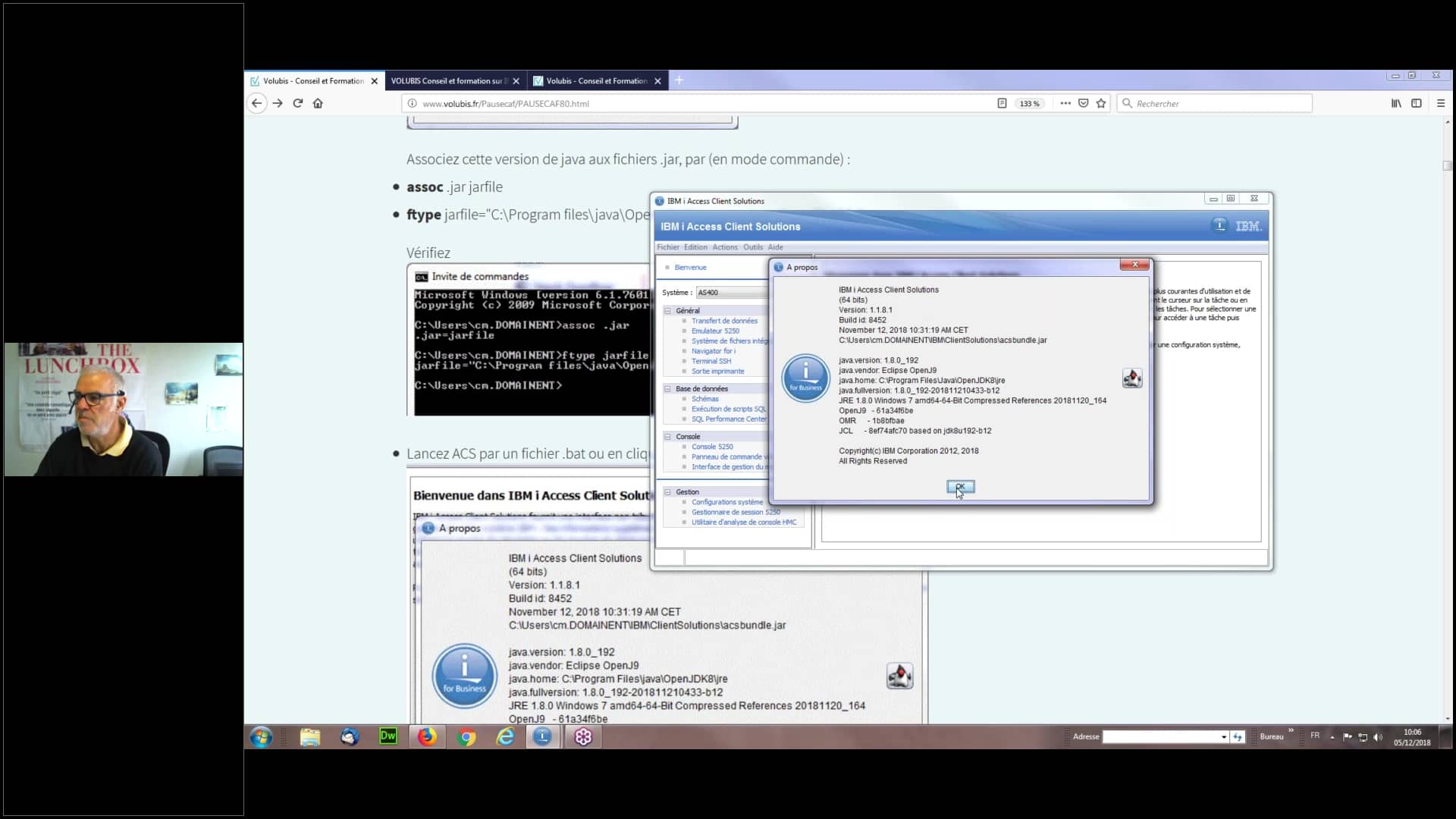Open Firefox from taskbar
Screen dimensions: 1456x819
(428, 736)
